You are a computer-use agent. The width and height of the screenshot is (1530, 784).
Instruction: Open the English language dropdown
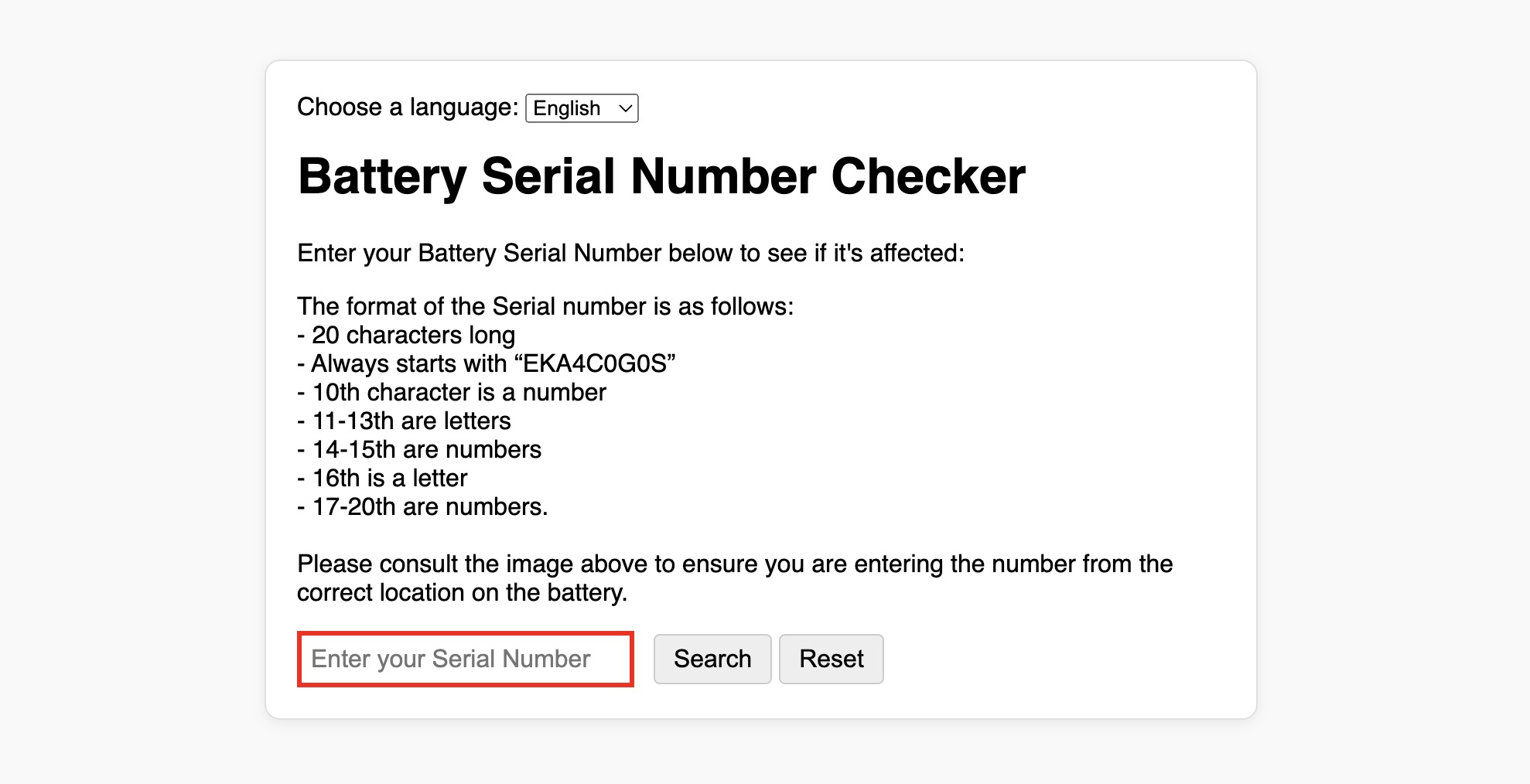(x=582, y=108)
